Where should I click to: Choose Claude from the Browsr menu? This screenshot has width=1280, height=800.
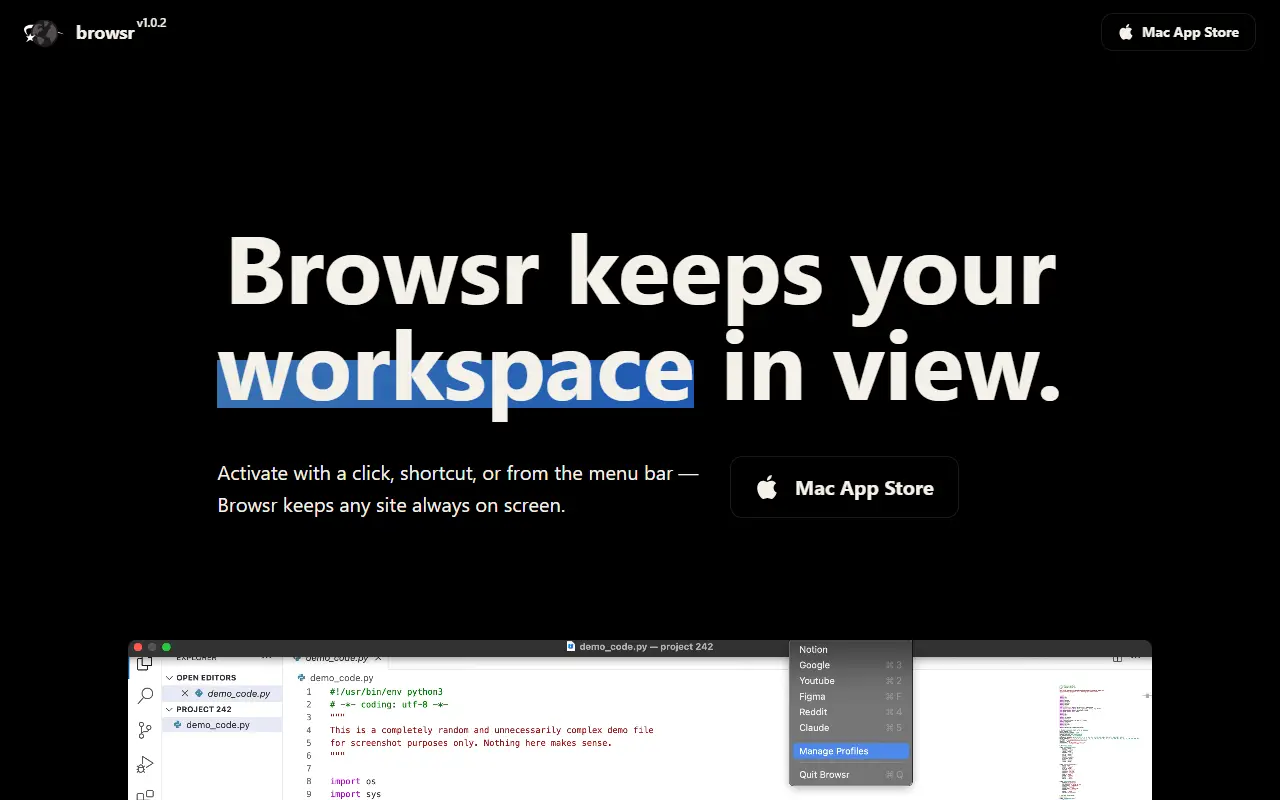[850, 728]
